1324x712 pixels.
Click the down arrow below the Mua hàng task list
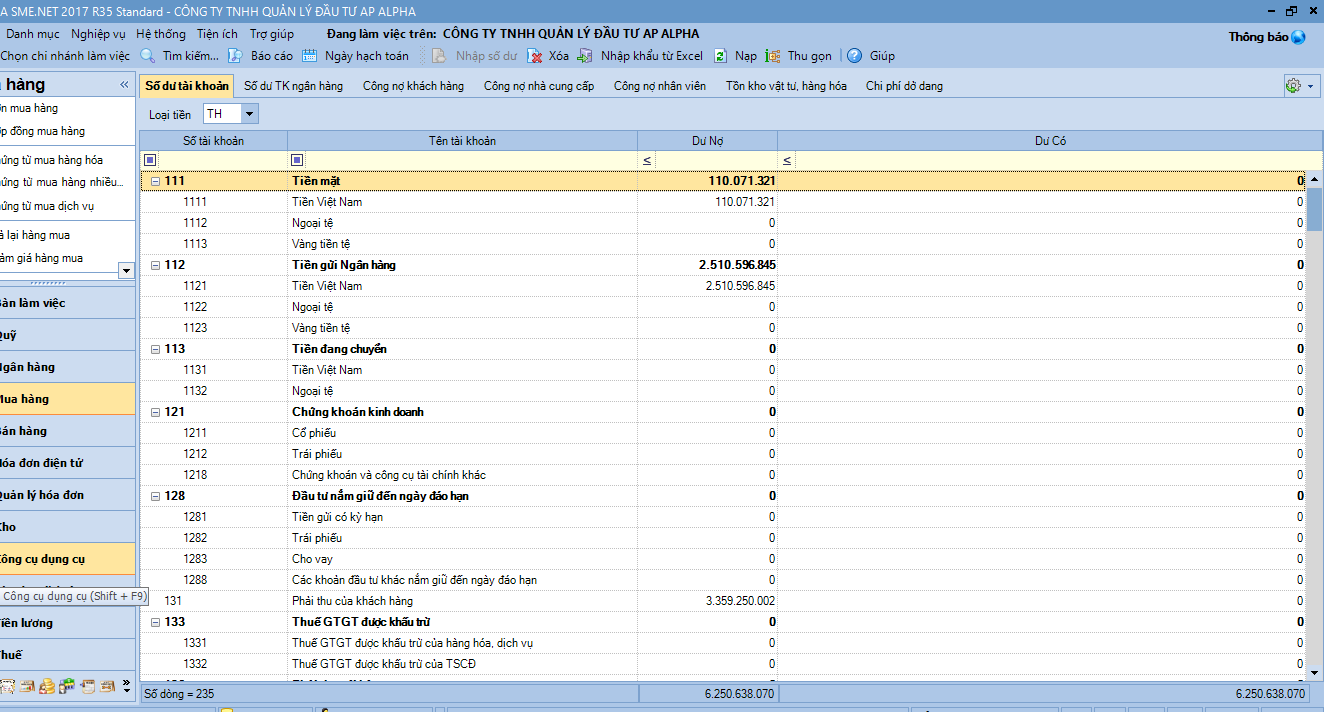coord(126,270)
